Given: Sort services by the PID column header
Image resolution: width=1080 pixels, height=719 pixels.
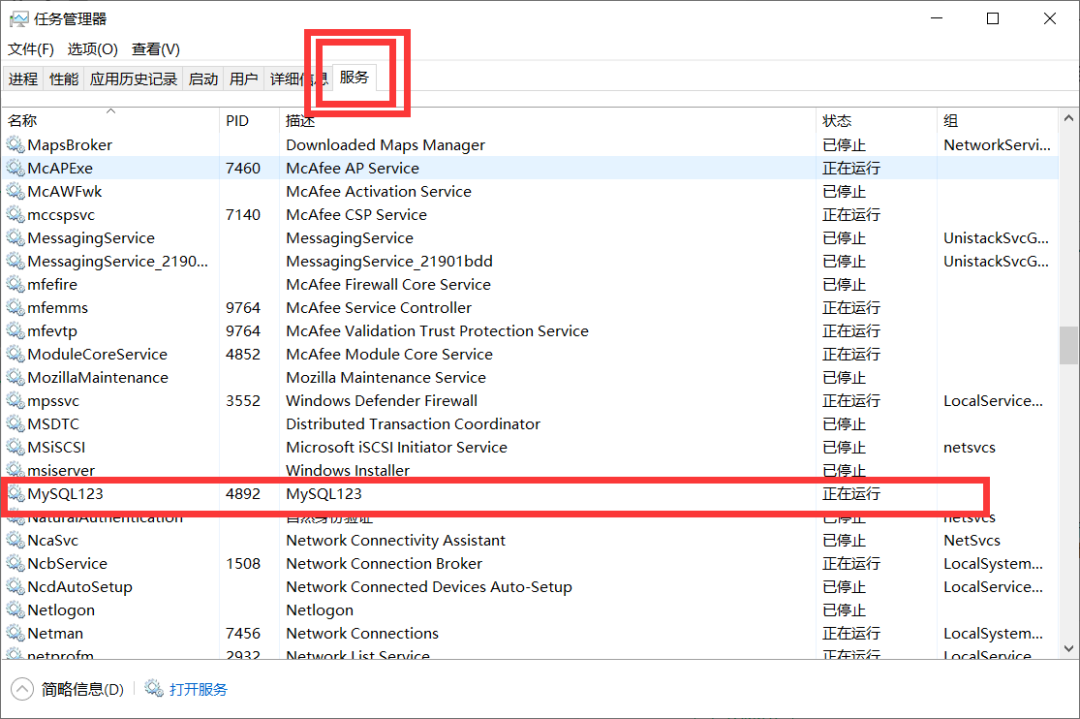Looking at the screenshot, I should (249, 121).
